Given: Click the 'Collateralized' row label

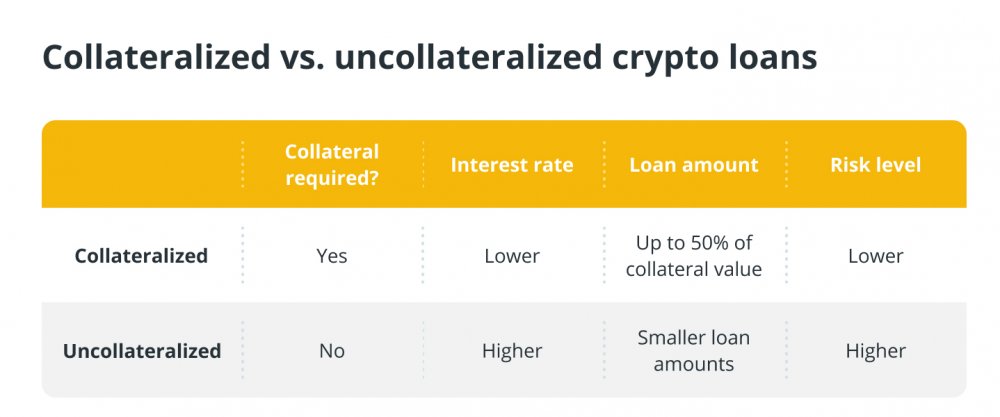Looking at the screenshot, I should pyautogui.click(x=142, y=256).
